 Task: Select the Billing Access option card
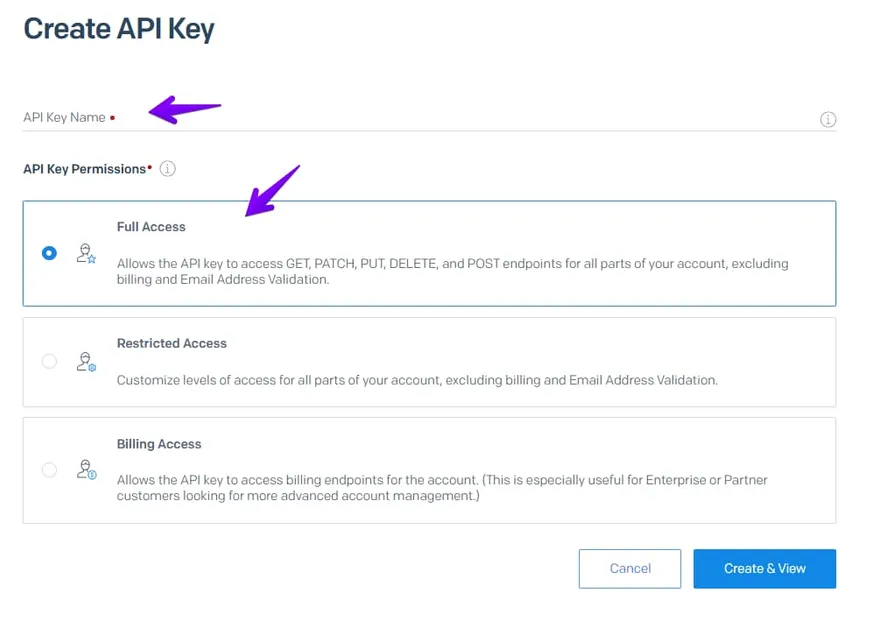click(x=428, y=469)
